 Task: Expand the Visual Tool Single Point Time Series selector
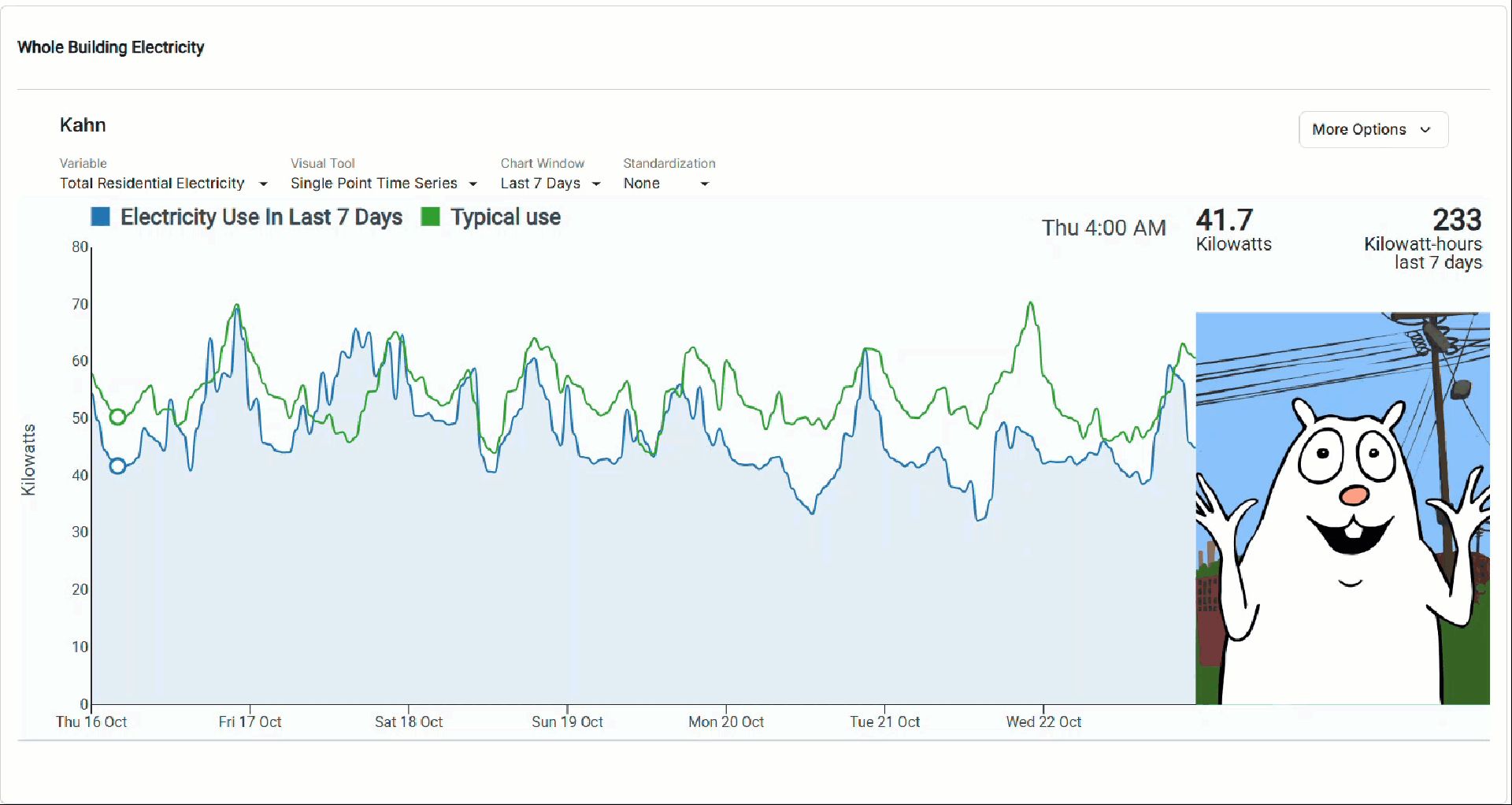pos(384,184)
